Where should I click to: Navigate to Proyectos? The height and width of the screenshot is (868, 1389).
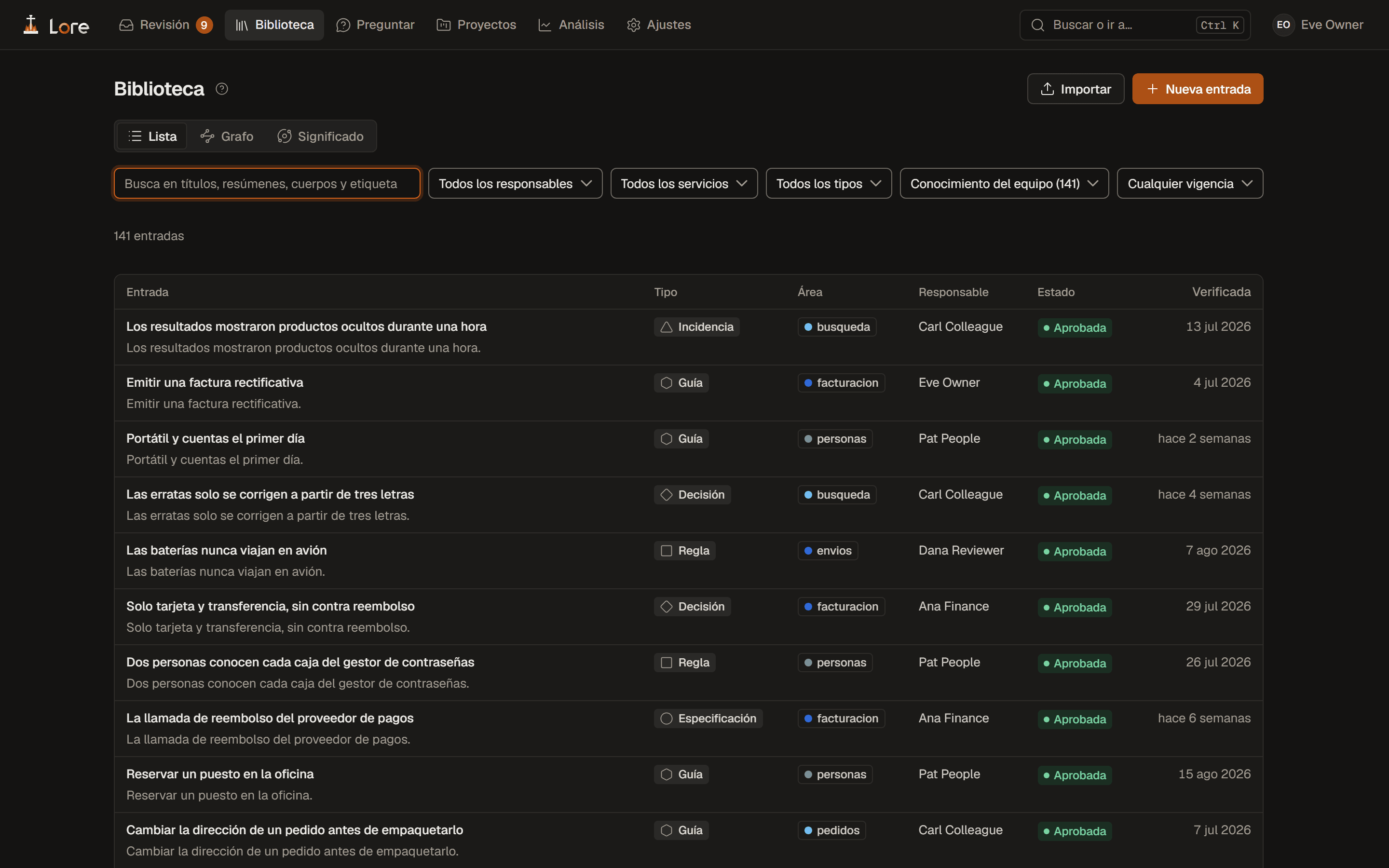click(x=476, y=25)
